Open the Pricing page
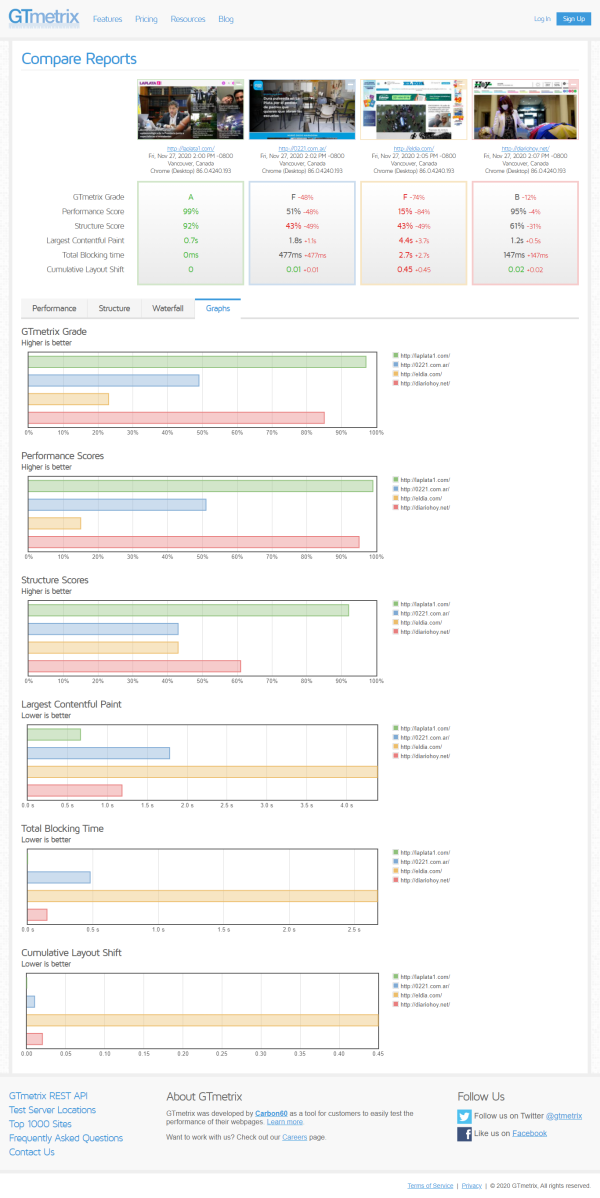The height and width of the screenshot is (1198, 600). click(x=146, y=19)
